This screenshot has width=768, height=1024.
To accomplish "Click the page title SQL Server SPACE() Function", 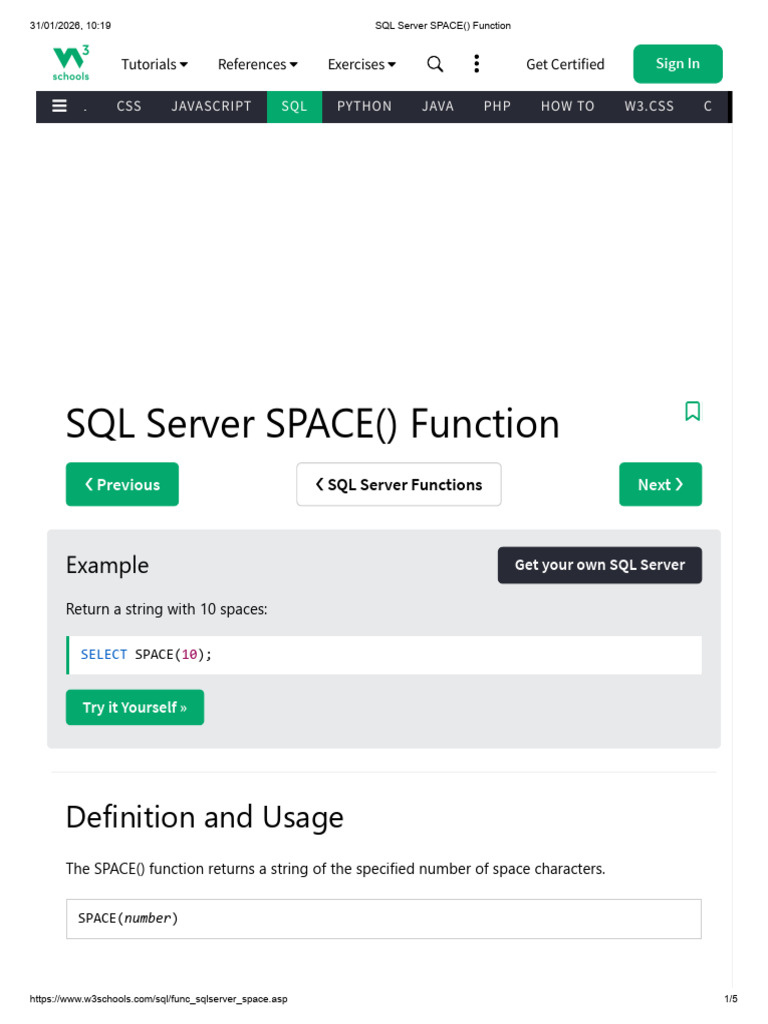I will pos(313,424).
